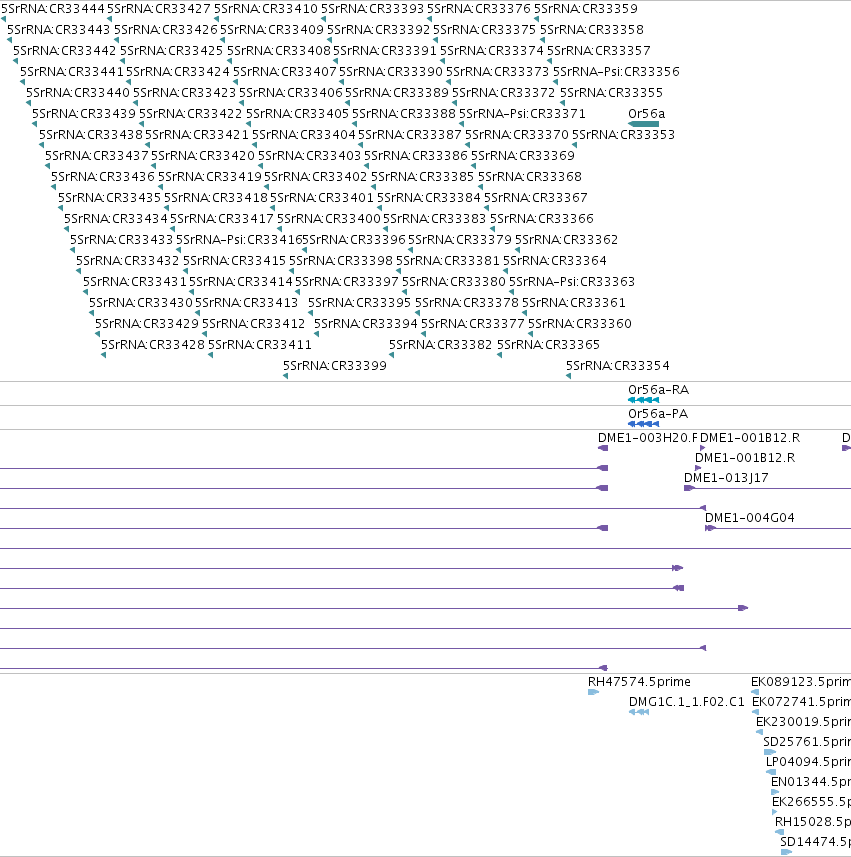851x857 pixels.
Task: Select the DME1-004G04 label
Action: (750, 518)
